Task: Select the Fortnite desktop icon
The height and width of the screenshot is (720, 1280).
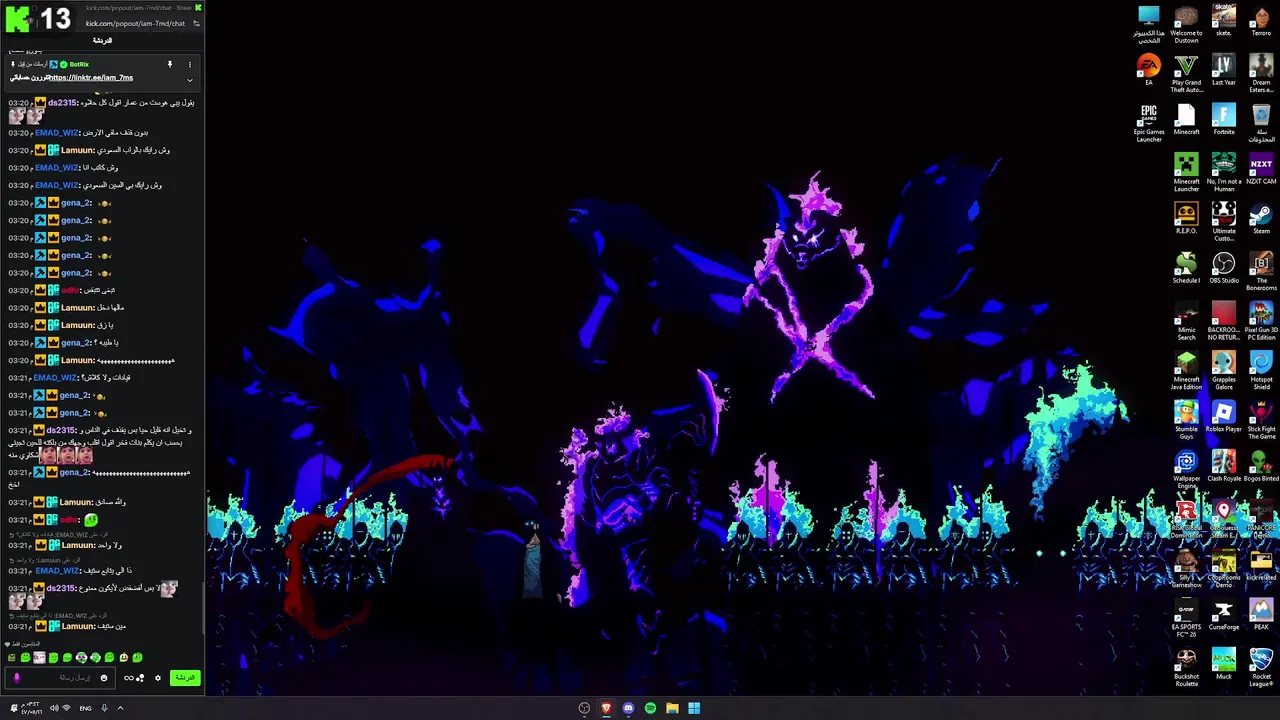Action: [1224, 119]
